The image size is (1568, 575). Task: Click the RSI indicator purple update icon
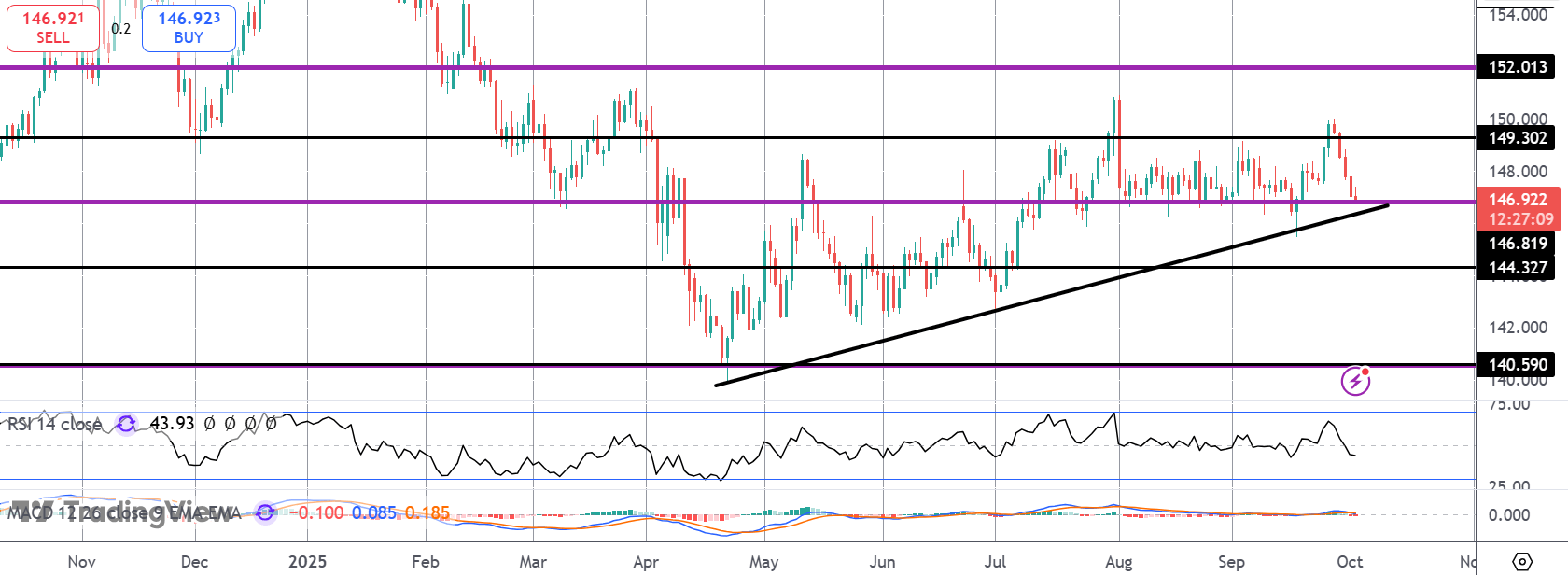[126, 424]
